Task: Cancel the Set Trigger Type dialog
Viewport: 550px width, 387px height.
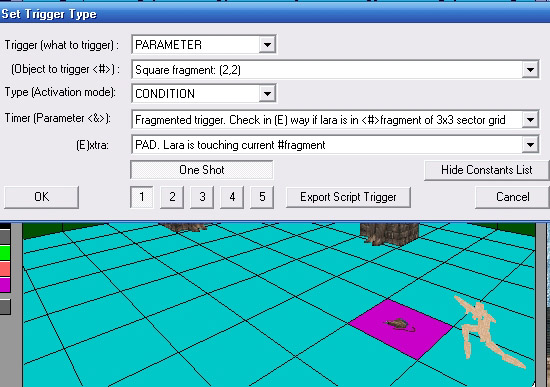Action: pos(512,197)
